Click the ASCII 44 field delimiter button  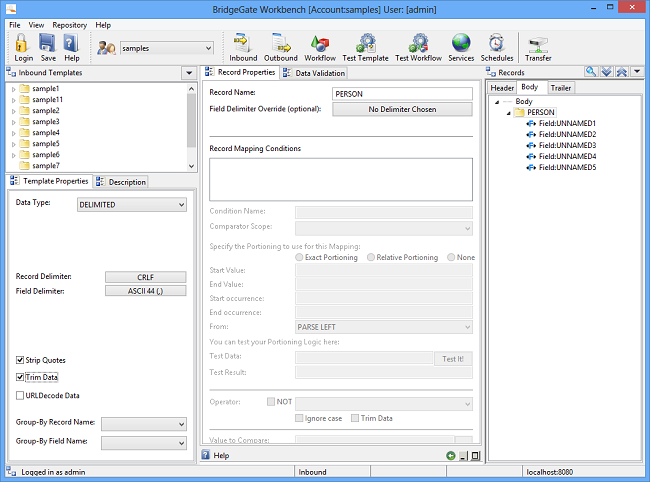coord(146,291)
